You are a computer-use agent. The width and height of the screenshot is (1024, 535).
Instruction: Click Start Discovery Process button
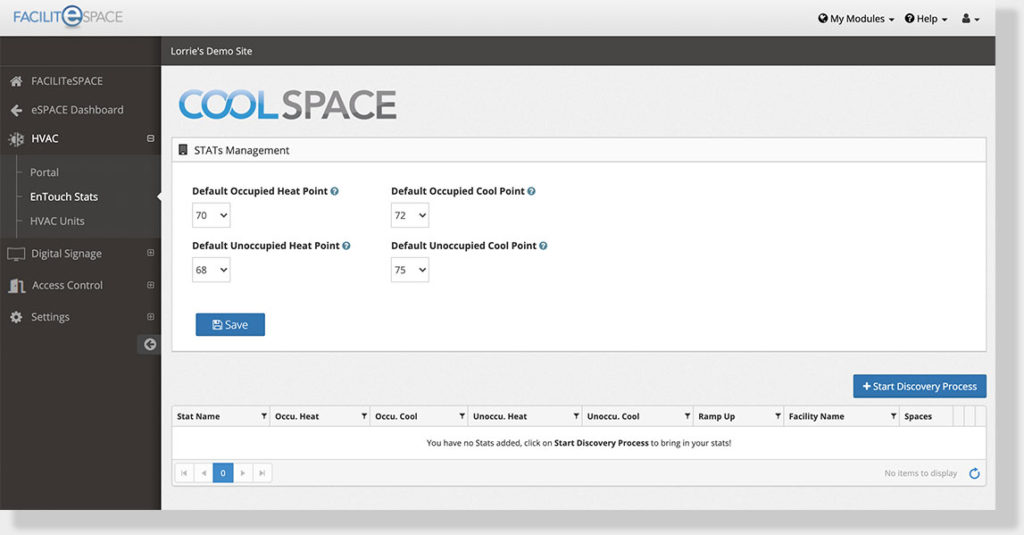pyautogui.click(x=920, y=386)
